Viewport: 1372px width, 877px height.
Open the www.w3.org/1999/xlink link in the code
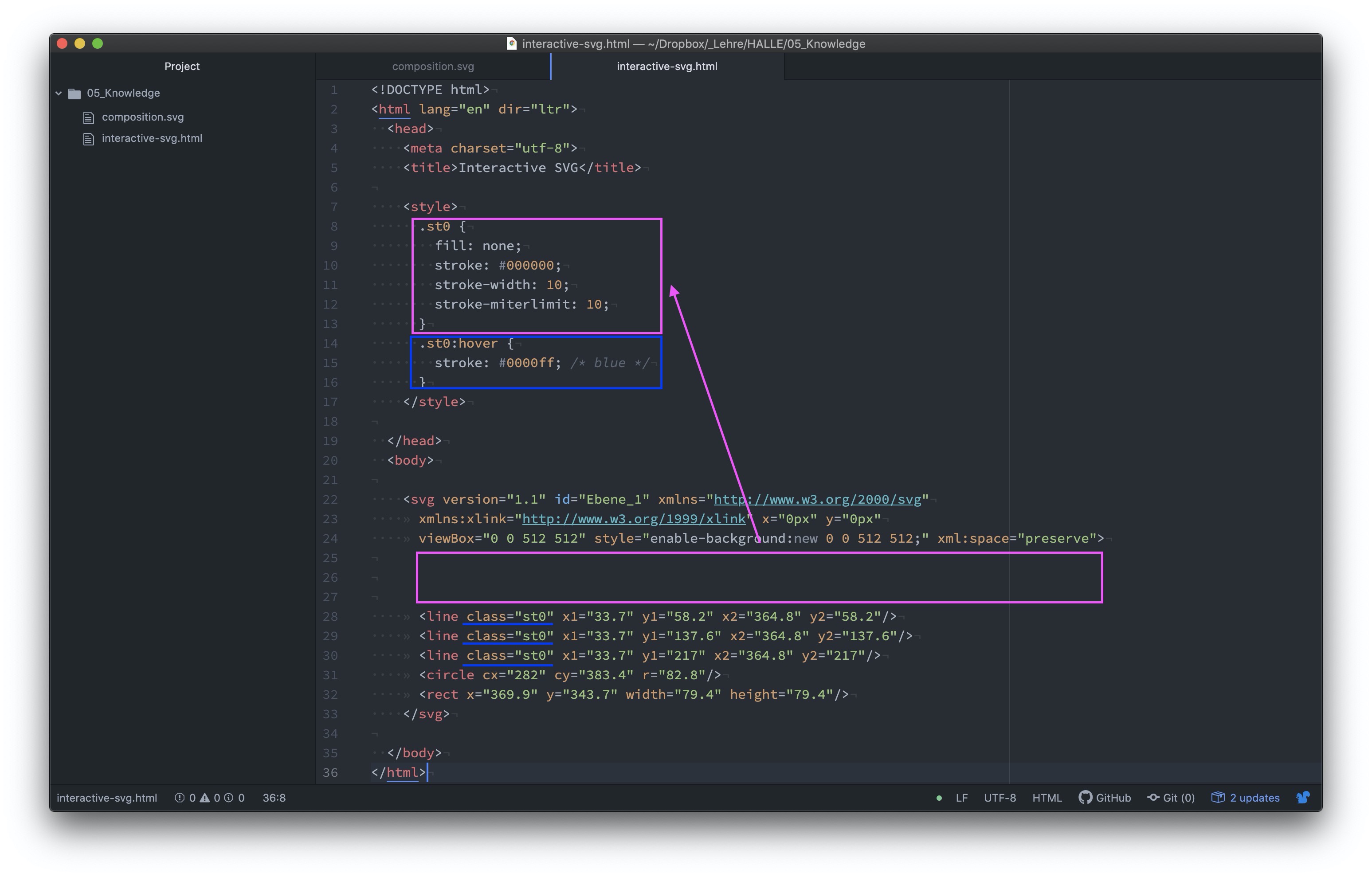click(x=634, y=519)
